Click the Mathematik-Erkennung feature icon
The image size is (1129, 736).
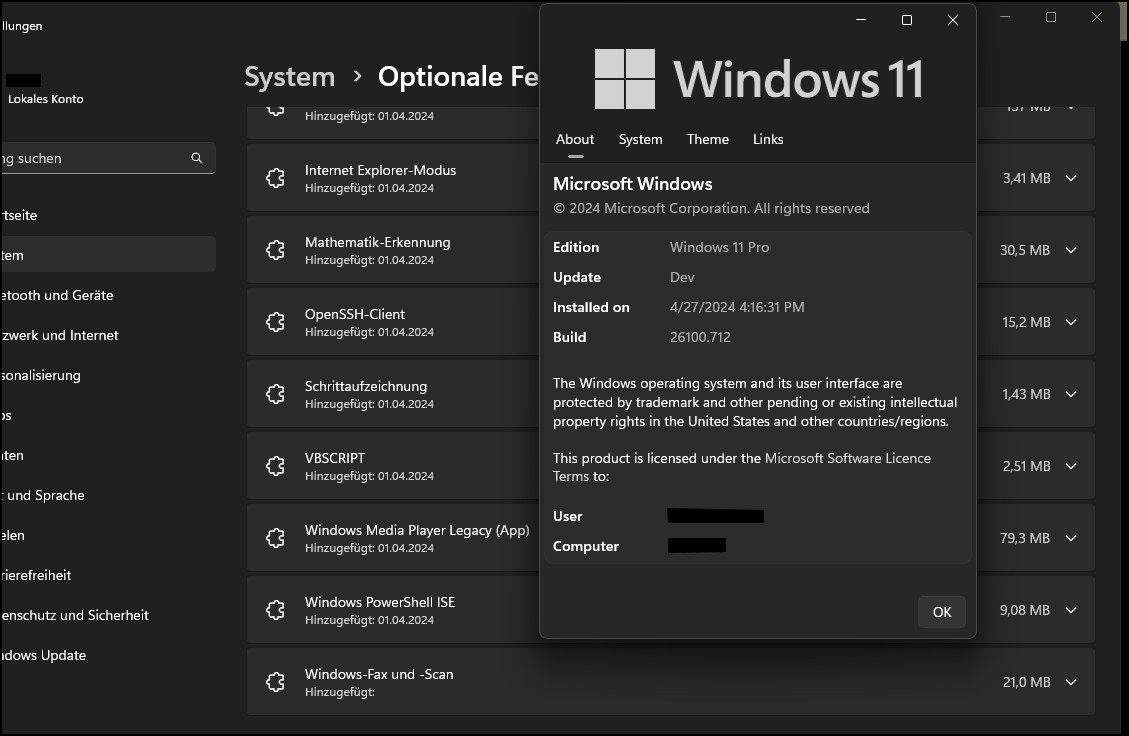click(275, 250)
